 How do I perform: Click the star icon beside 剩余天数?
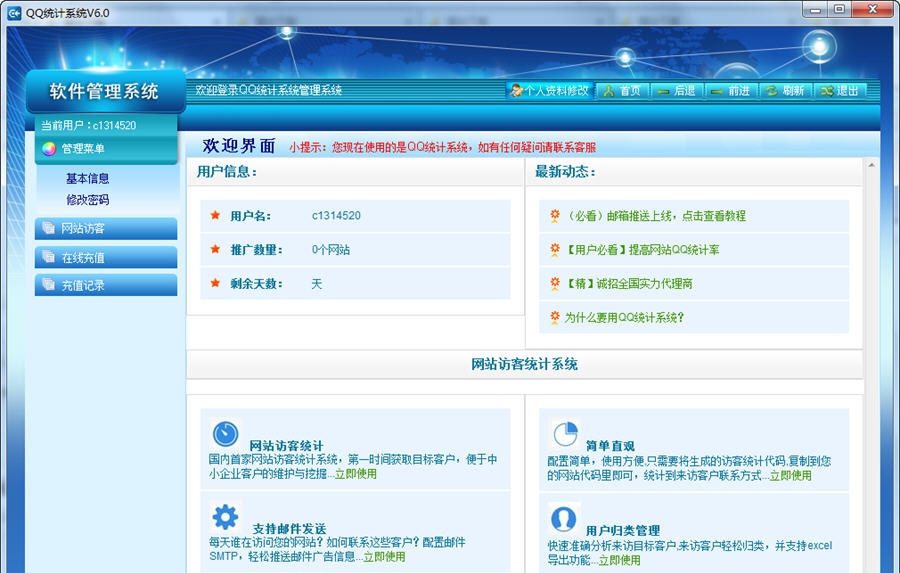pyautogui.click(x=215, y=283)
